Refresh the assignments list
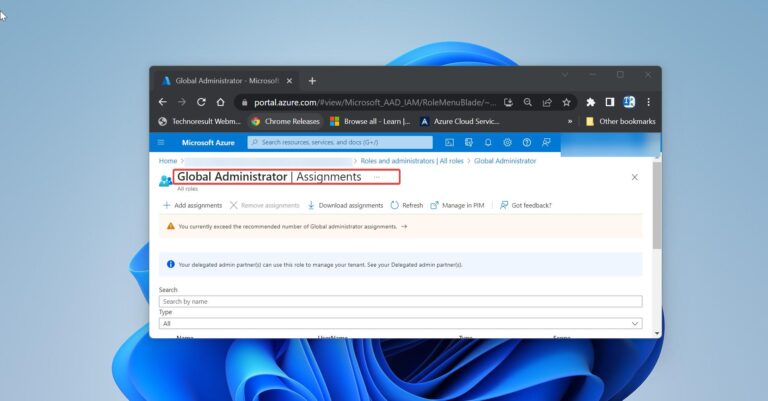 [407, 205]
